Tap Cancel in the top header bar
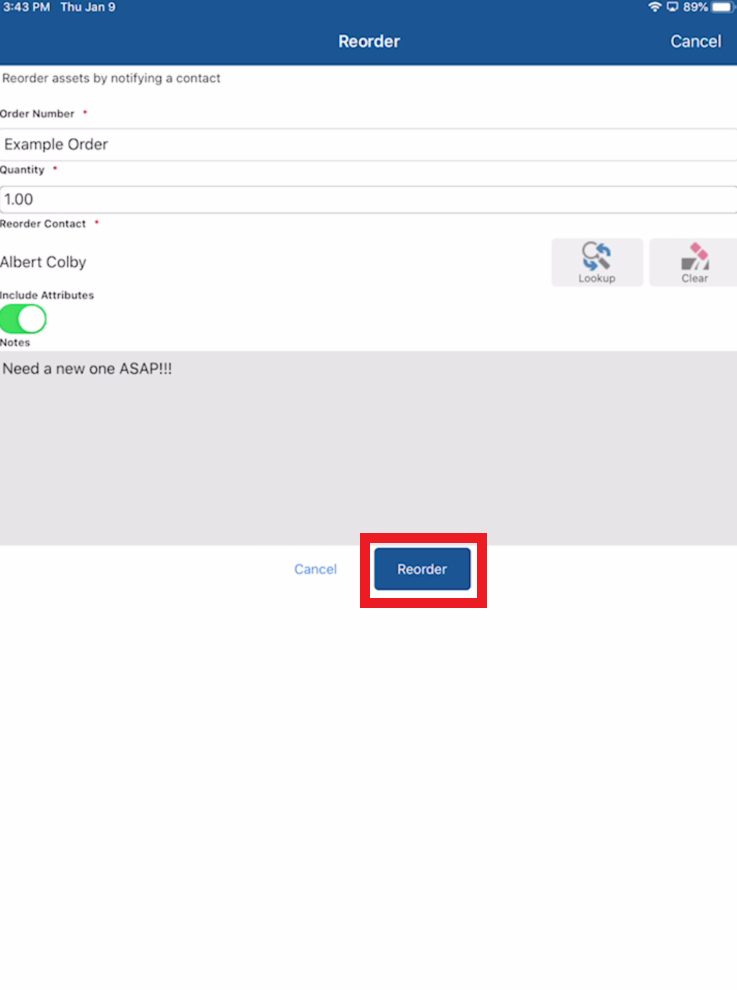Screen dimensions: 737x990 pyautogui.click(x=695, y=42)
